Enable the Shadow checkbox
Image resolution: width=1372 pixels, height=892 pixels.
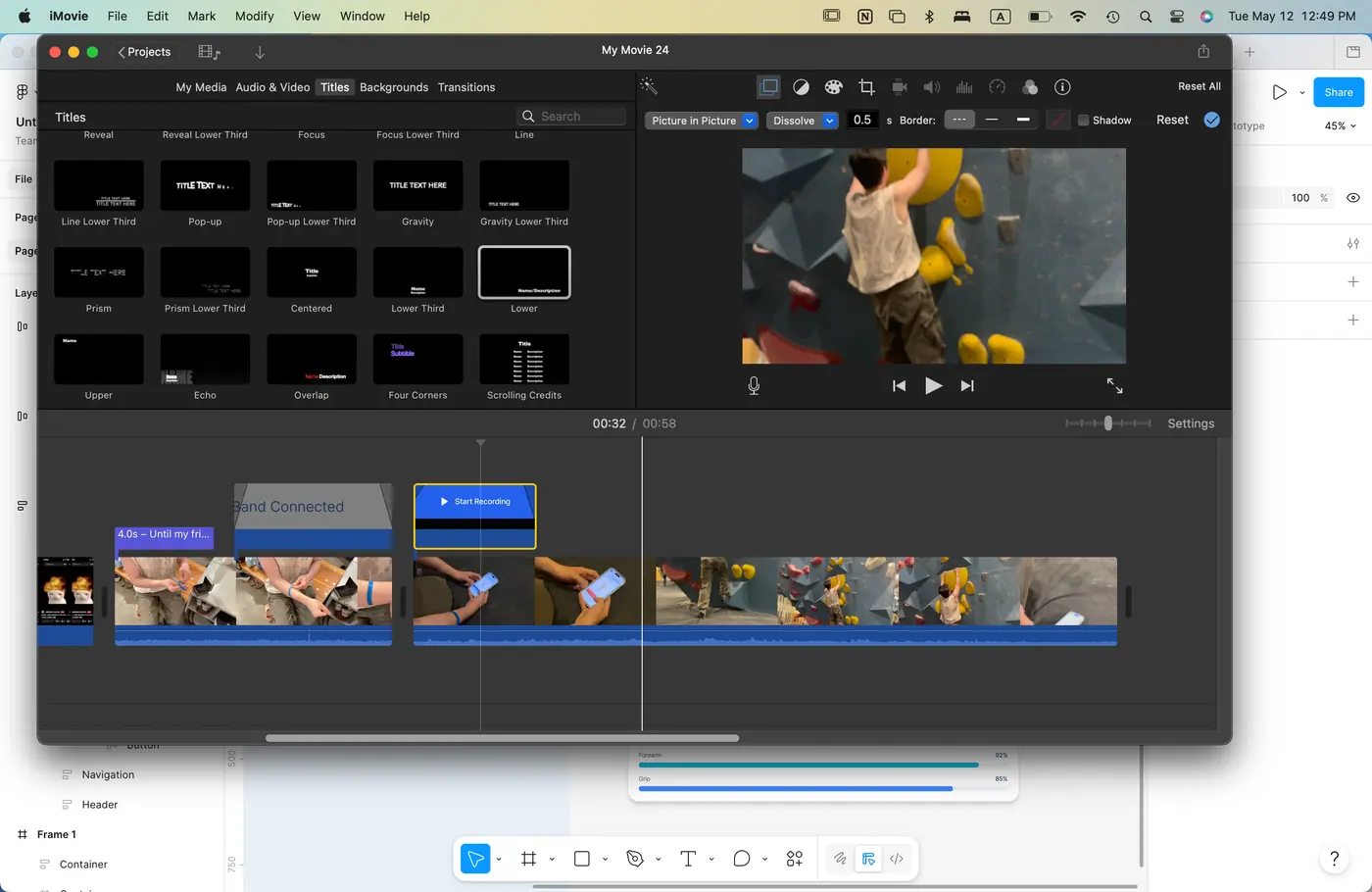[1084, 121]
